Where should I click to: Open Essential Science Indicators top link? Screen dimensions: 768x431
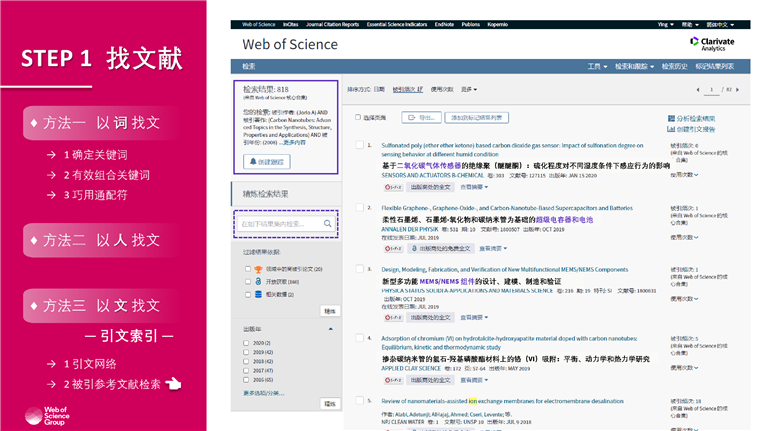[x=397, y=24]
